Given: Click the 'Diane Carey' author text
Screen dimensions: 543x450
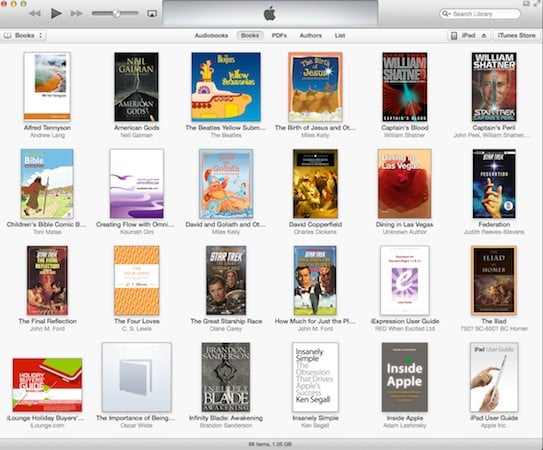Looking at the screenshot, I should [x=226, y=328].
